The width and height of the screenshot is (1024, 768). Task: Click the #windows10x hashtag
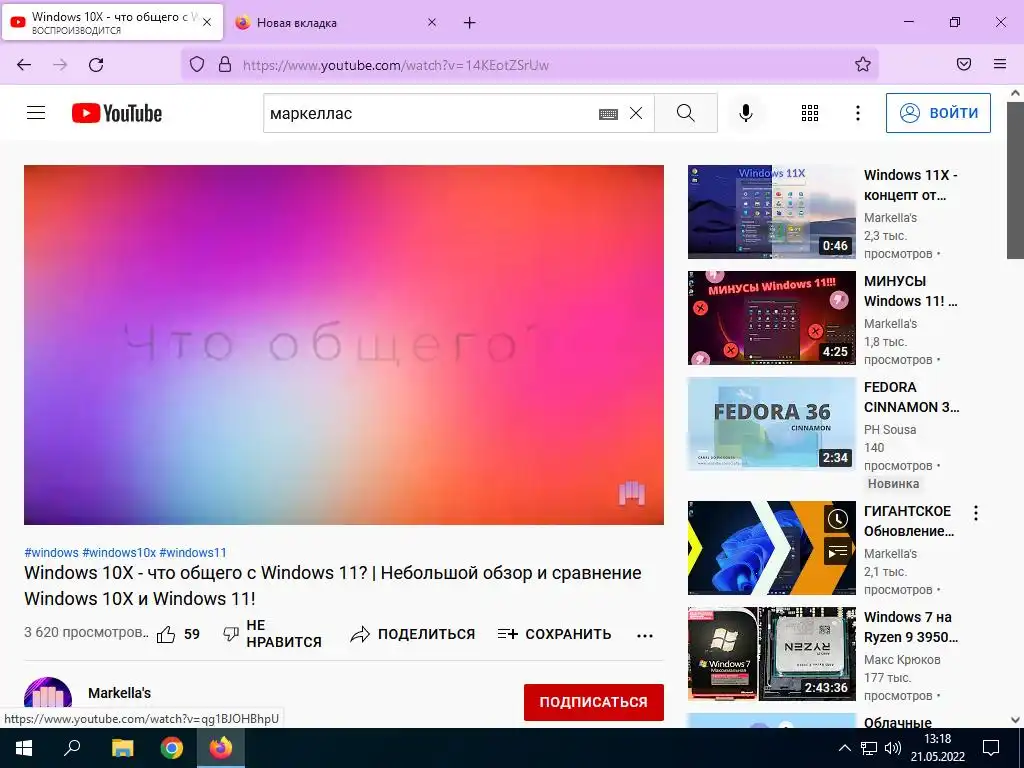(x=119, y=552)
